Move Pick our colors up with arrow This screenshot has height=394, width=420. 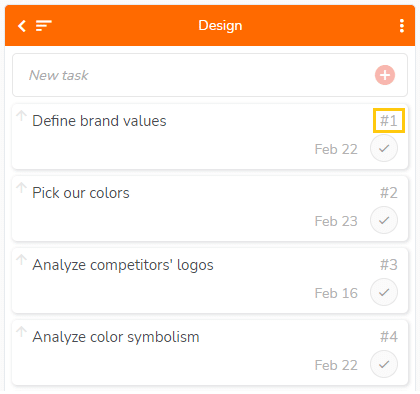(x=21, y=188)
